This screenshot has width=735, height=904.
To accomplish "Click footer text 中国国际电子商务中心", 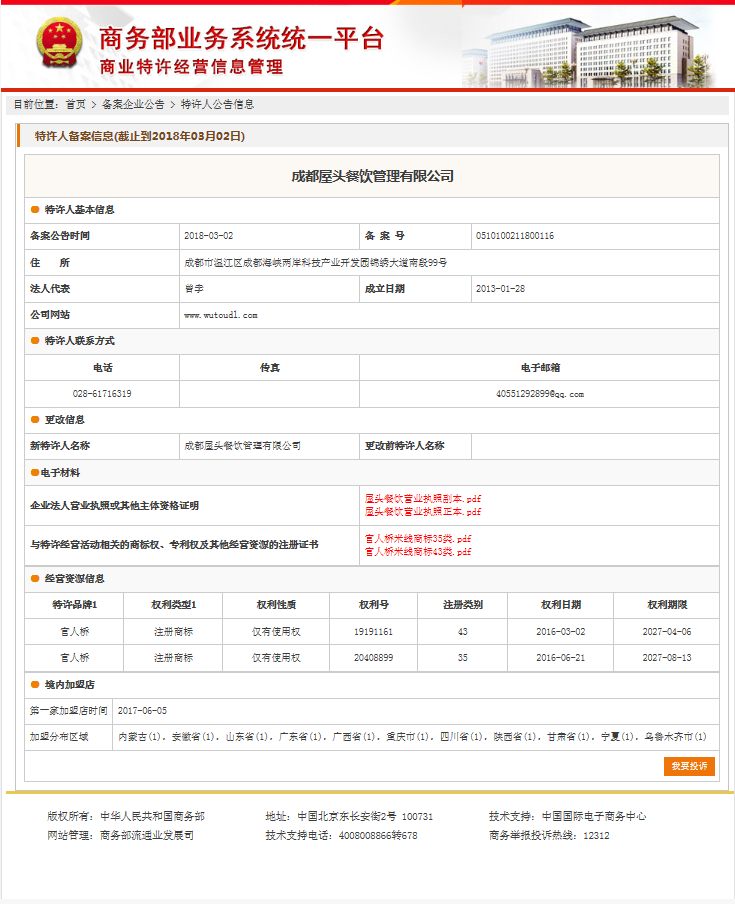I will (x=594, y=816).
